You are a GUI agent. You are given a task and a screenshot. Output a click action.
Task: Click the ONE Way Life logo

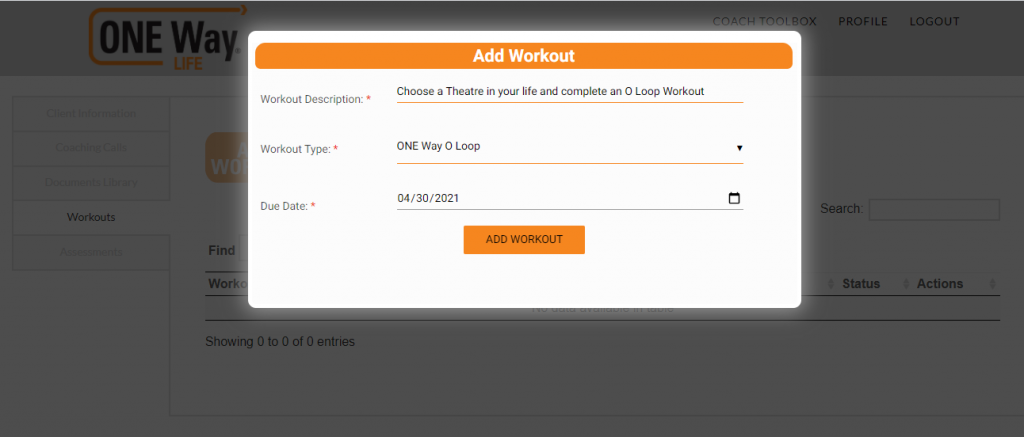tap(167, 38)
